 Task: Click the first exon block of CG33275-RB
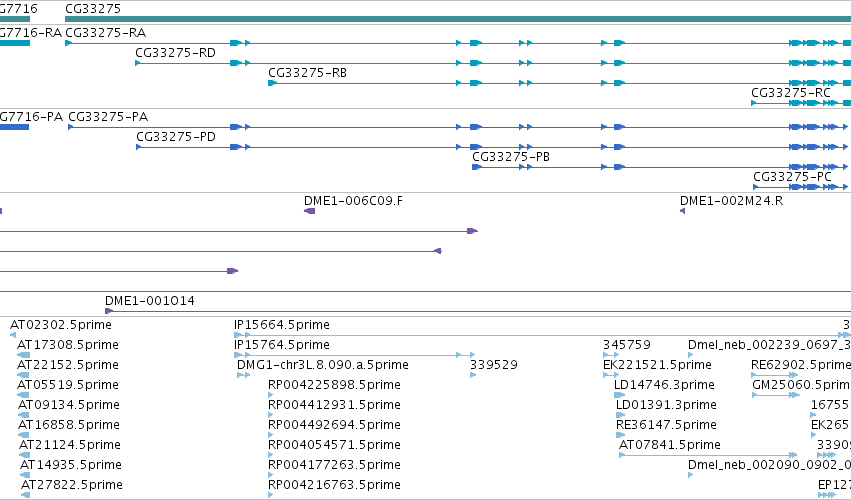[x=272, y=83]
